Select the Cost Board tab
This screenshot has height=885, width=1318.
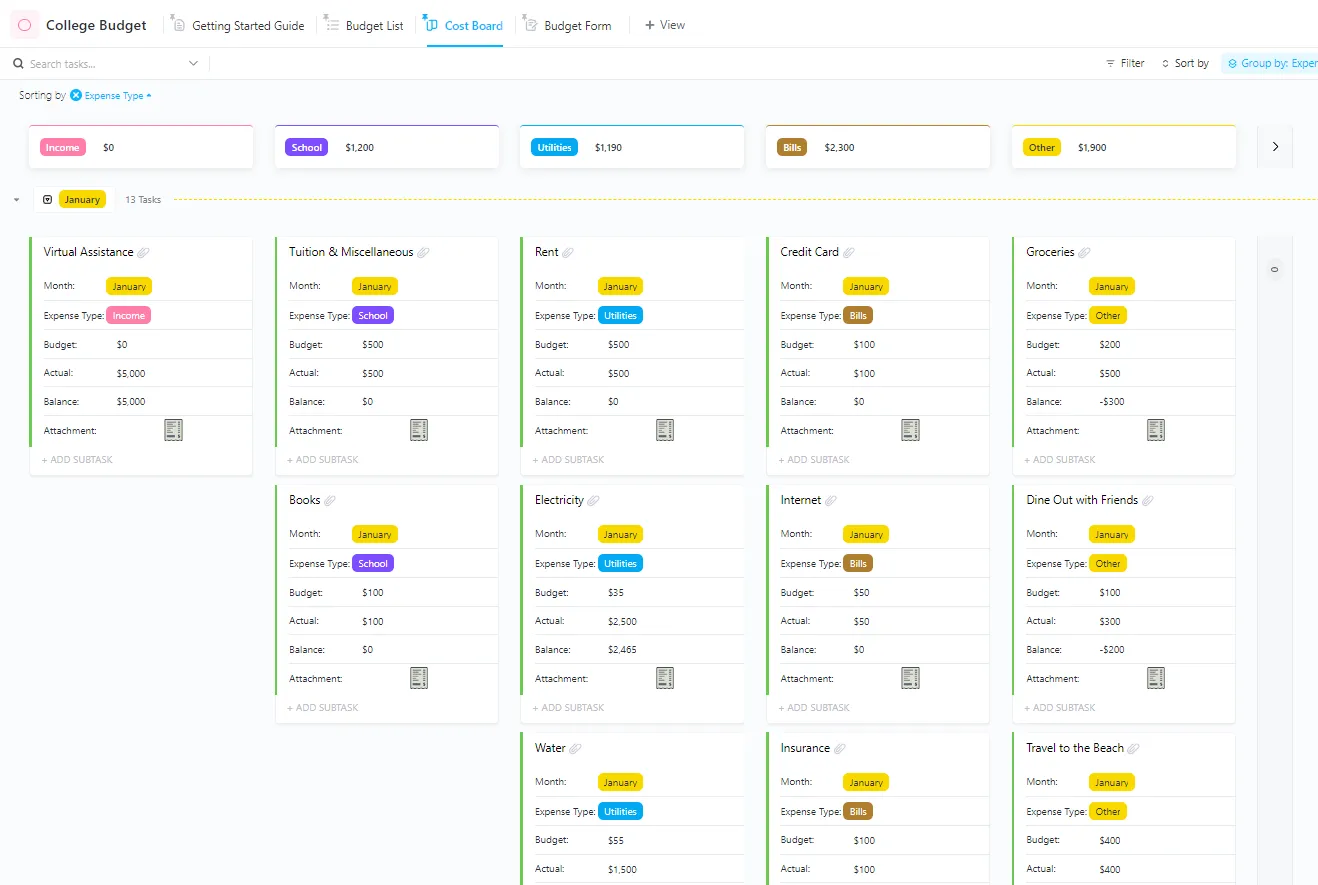464,25
